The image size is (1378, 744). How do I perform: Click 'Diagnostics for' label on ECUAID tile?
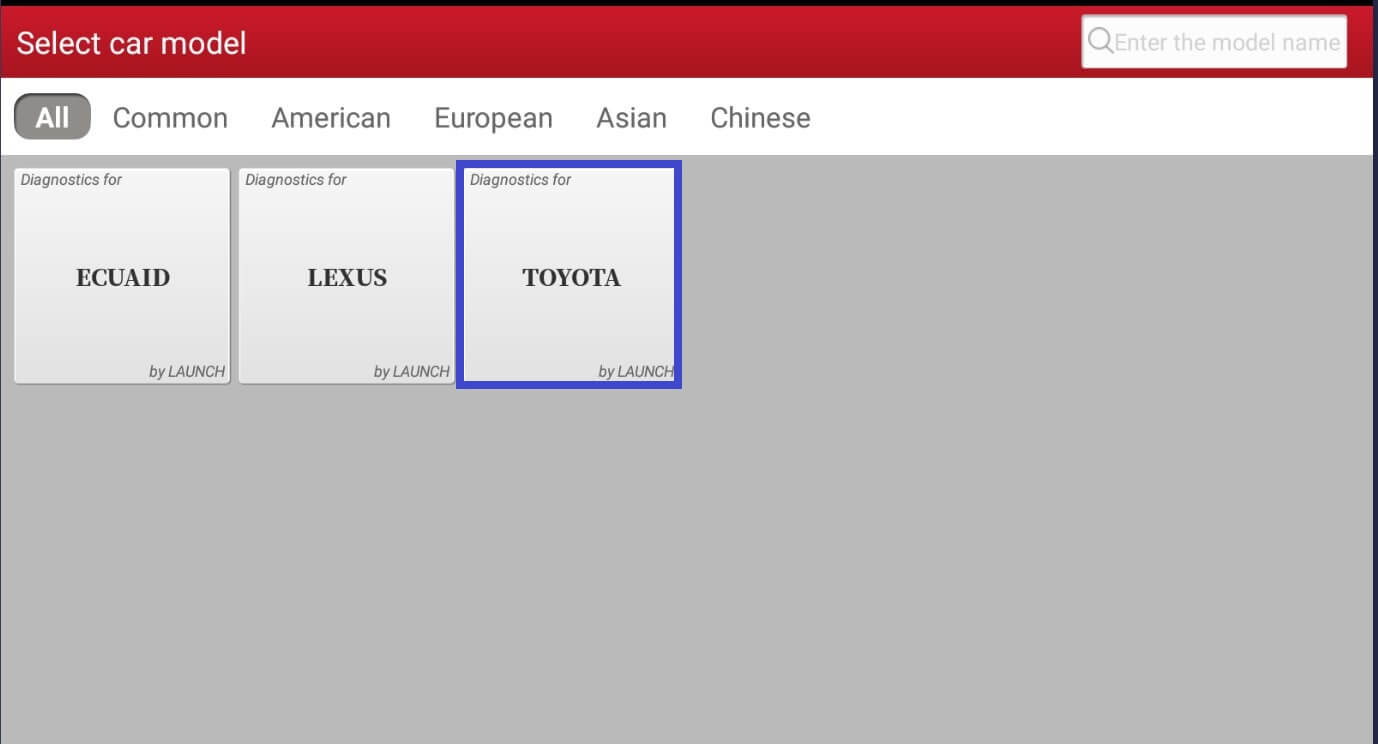pyautogui.click(x=71, y=180)
